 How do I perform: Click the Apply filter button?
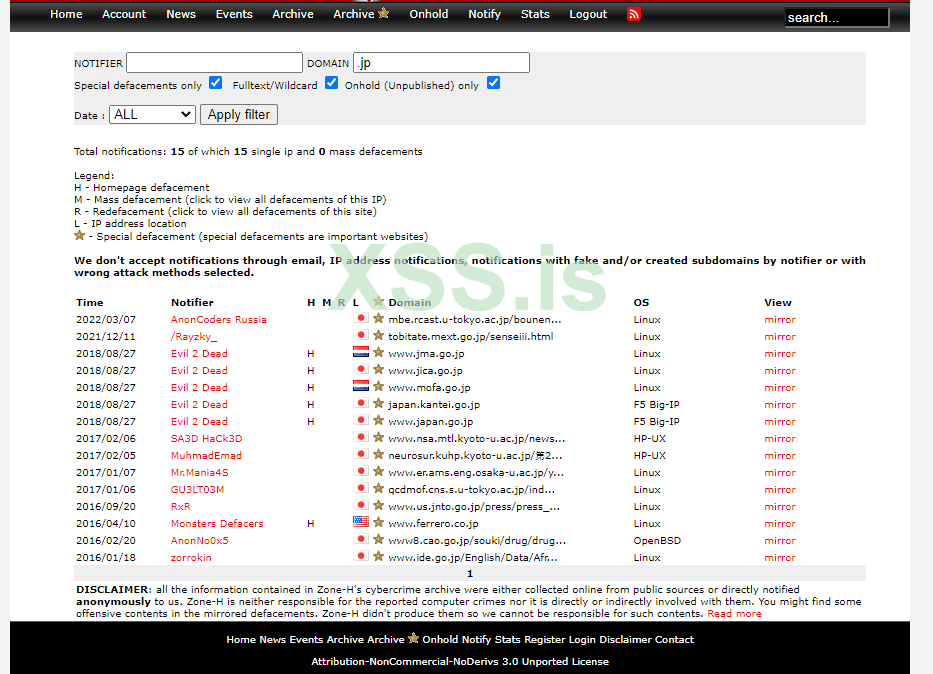(x=239, y=114)
